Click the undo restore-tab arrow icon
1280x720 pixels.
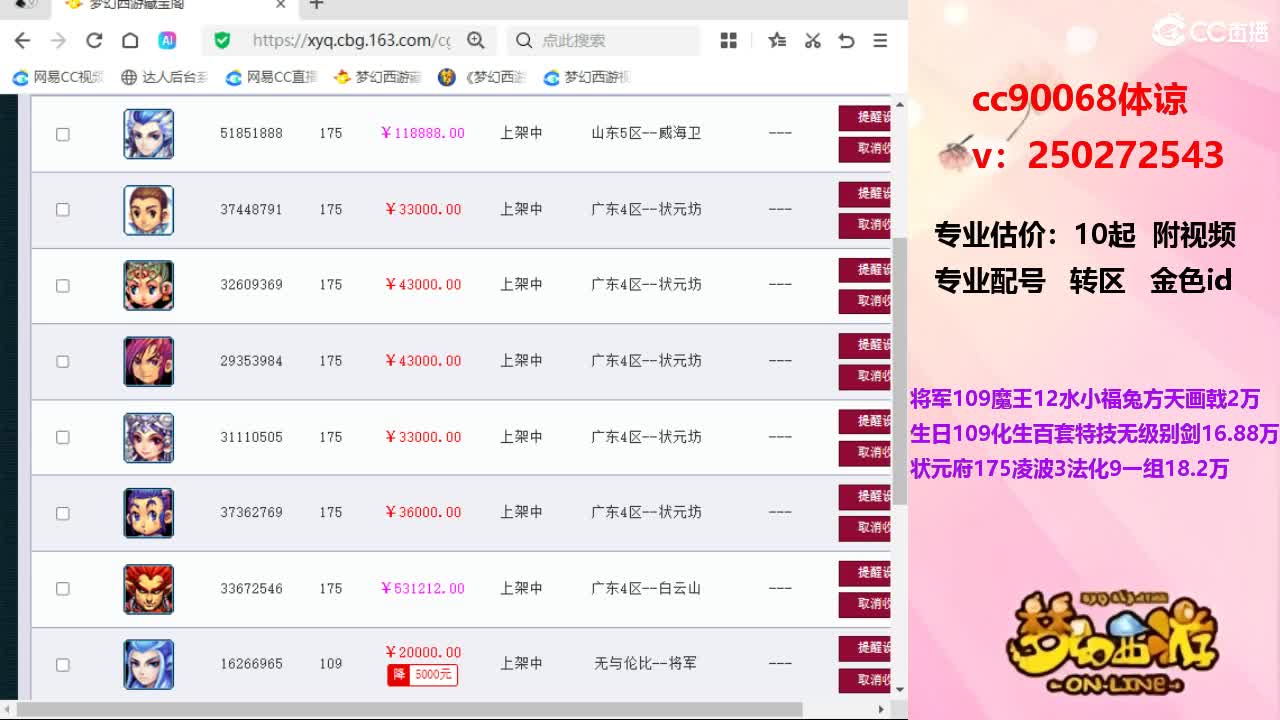pyautogui.click(x=846, y=40)
